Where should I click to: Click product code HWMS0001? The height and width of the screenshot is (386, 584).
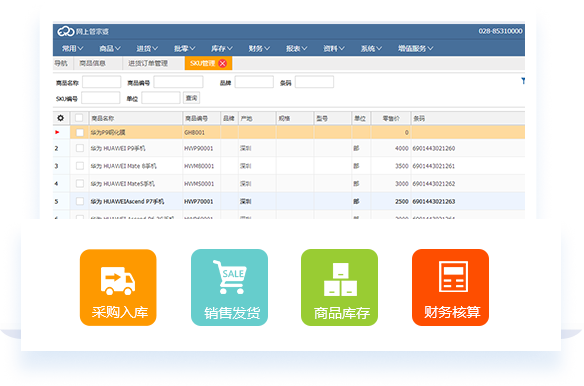coord(199,184)
